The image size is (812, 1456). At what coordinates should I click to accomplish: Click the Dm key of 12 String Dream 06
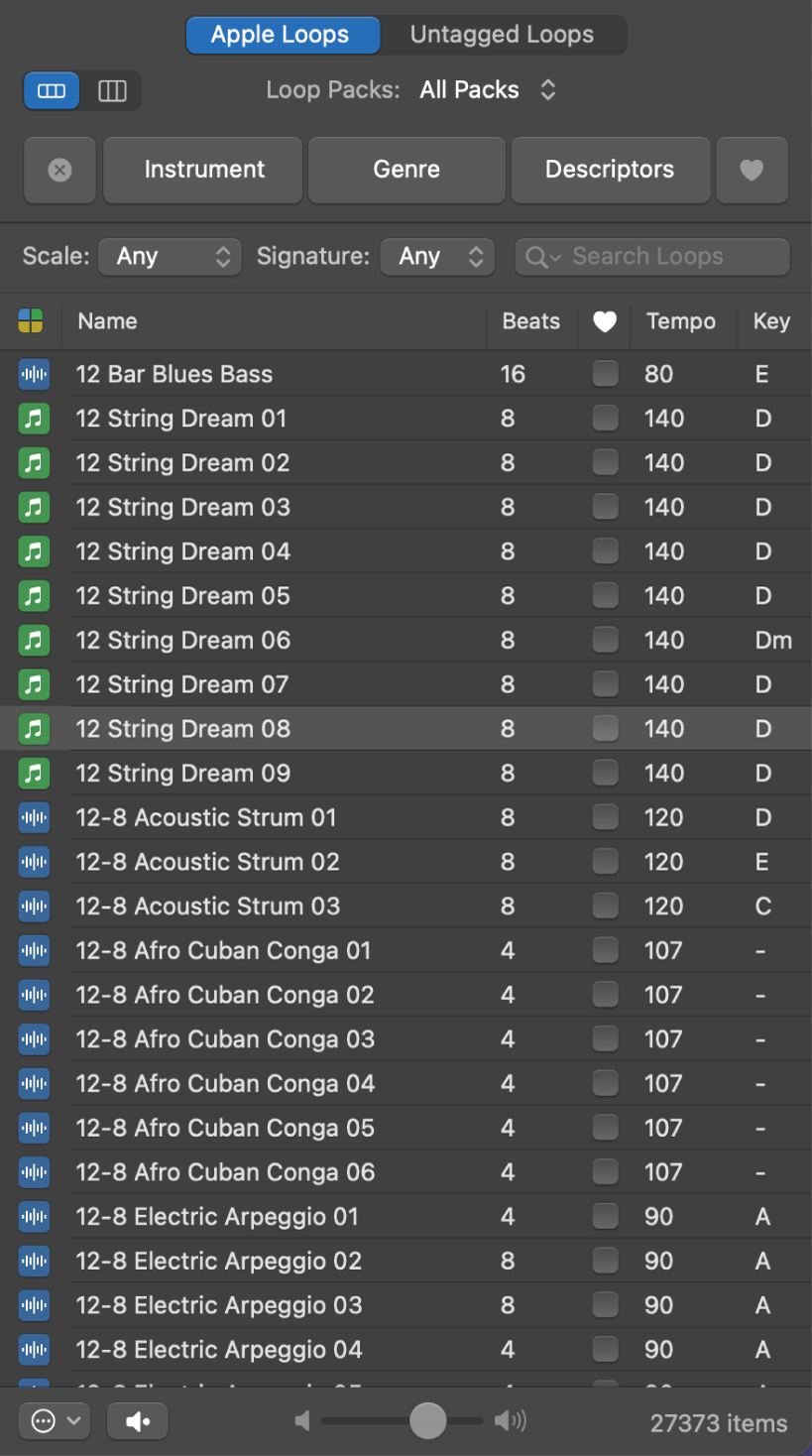coord(773,640)
